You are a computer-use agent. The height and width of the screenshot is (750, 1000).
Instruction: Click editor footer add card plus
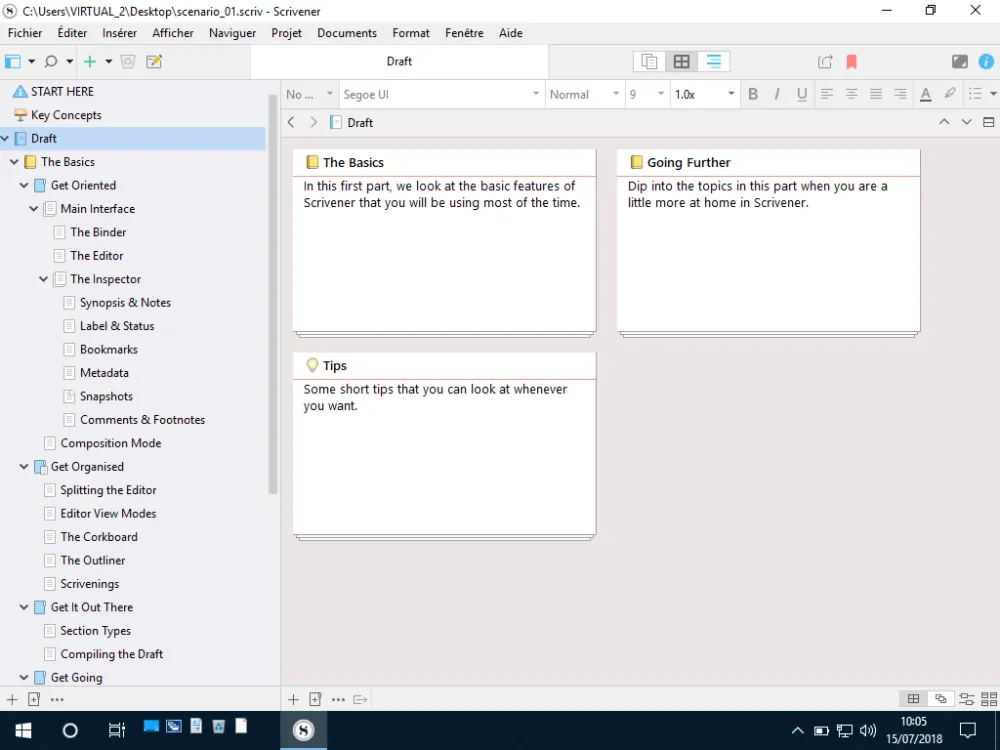click(293, 700)
